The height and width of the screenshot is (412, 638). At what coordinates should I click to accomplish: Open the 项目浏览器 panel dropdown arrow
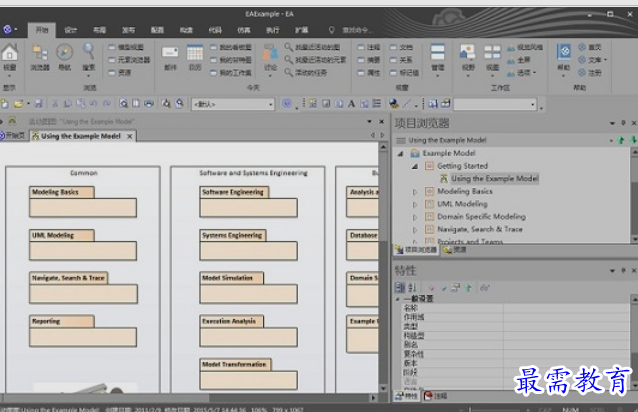[612, 123]
